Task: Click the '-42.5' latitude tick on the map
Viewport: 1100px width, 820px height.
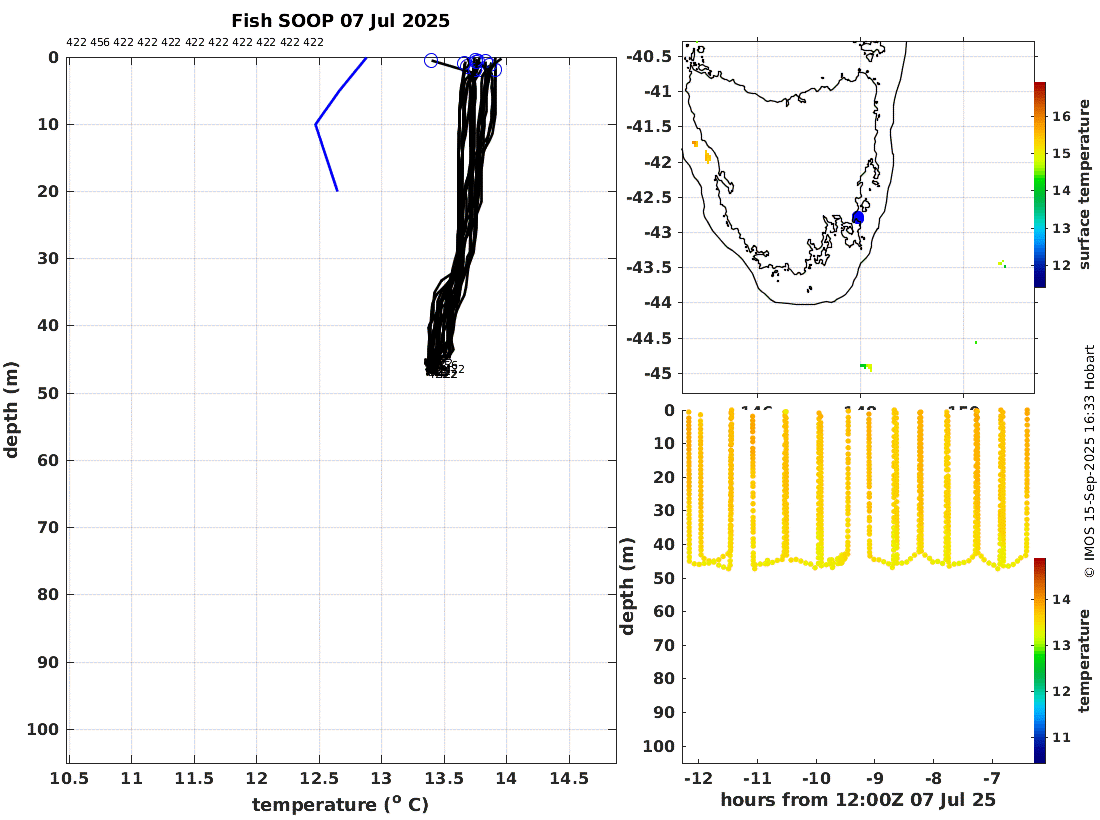Action: click(x=648, y=197)
